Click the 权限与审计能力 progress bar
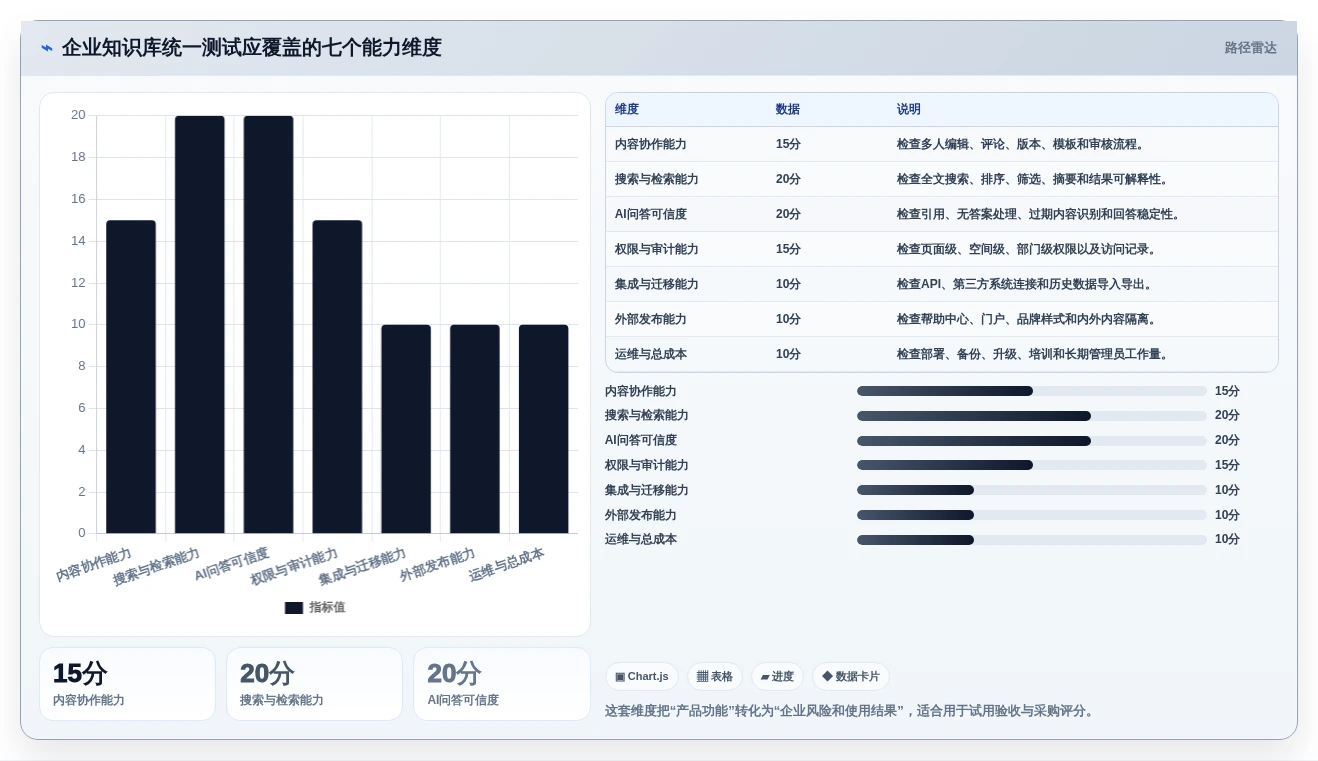 point(1032,465)
